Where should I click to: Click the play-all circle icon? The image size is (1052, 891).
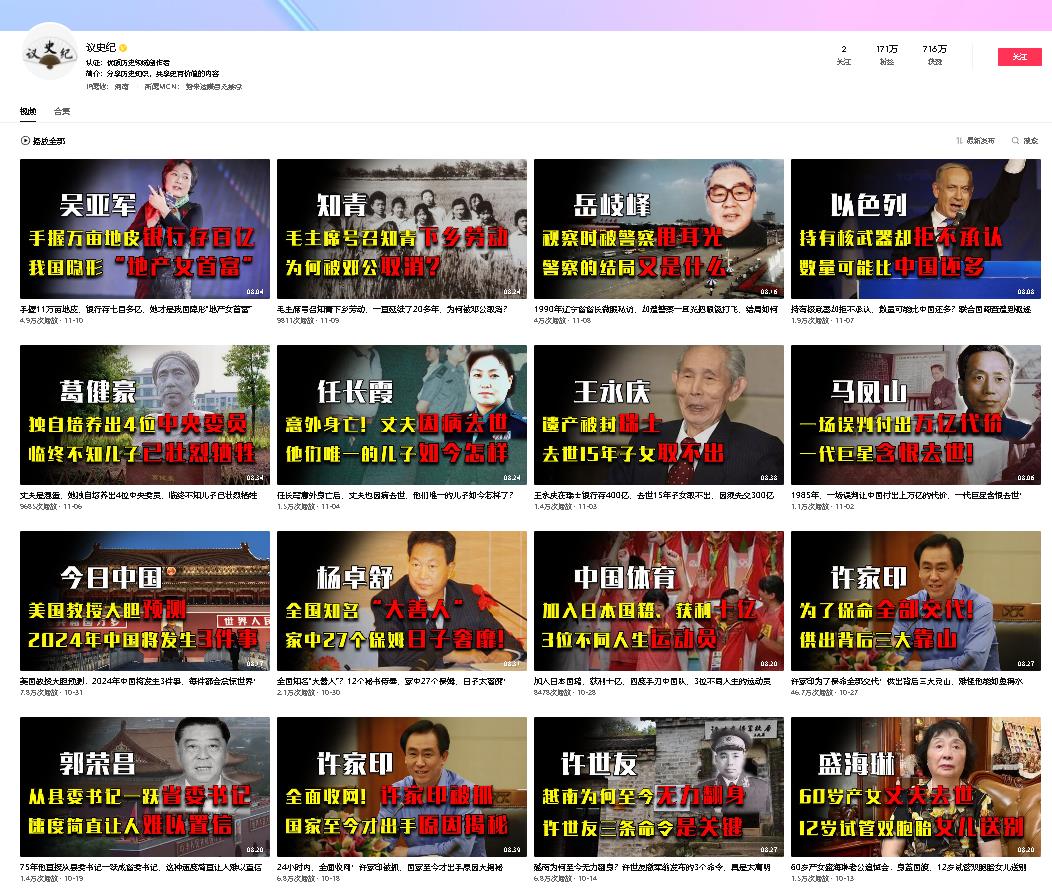25,141
